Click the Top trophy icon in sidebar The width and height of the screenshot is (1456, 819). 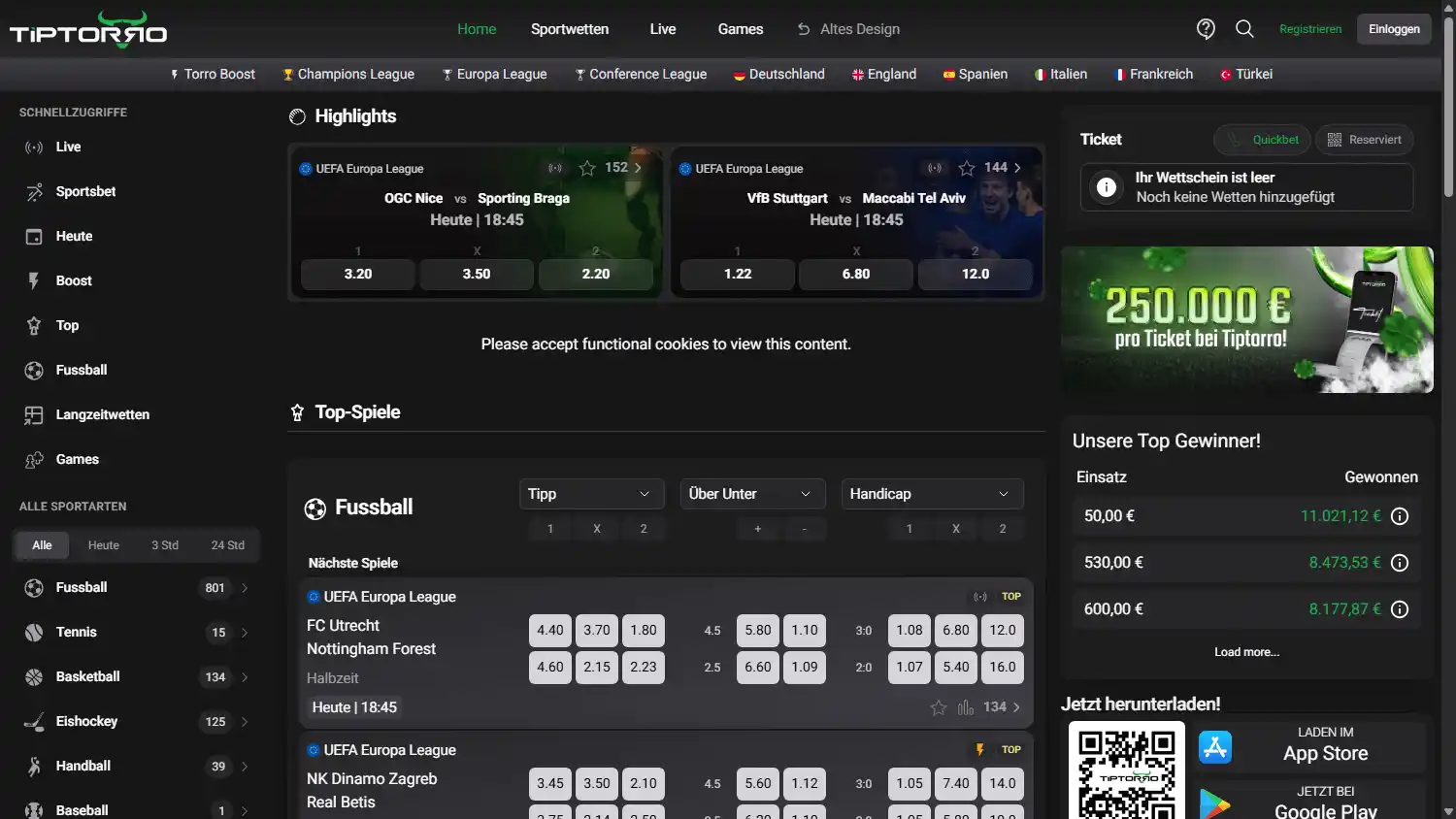(x=34, y=326)
